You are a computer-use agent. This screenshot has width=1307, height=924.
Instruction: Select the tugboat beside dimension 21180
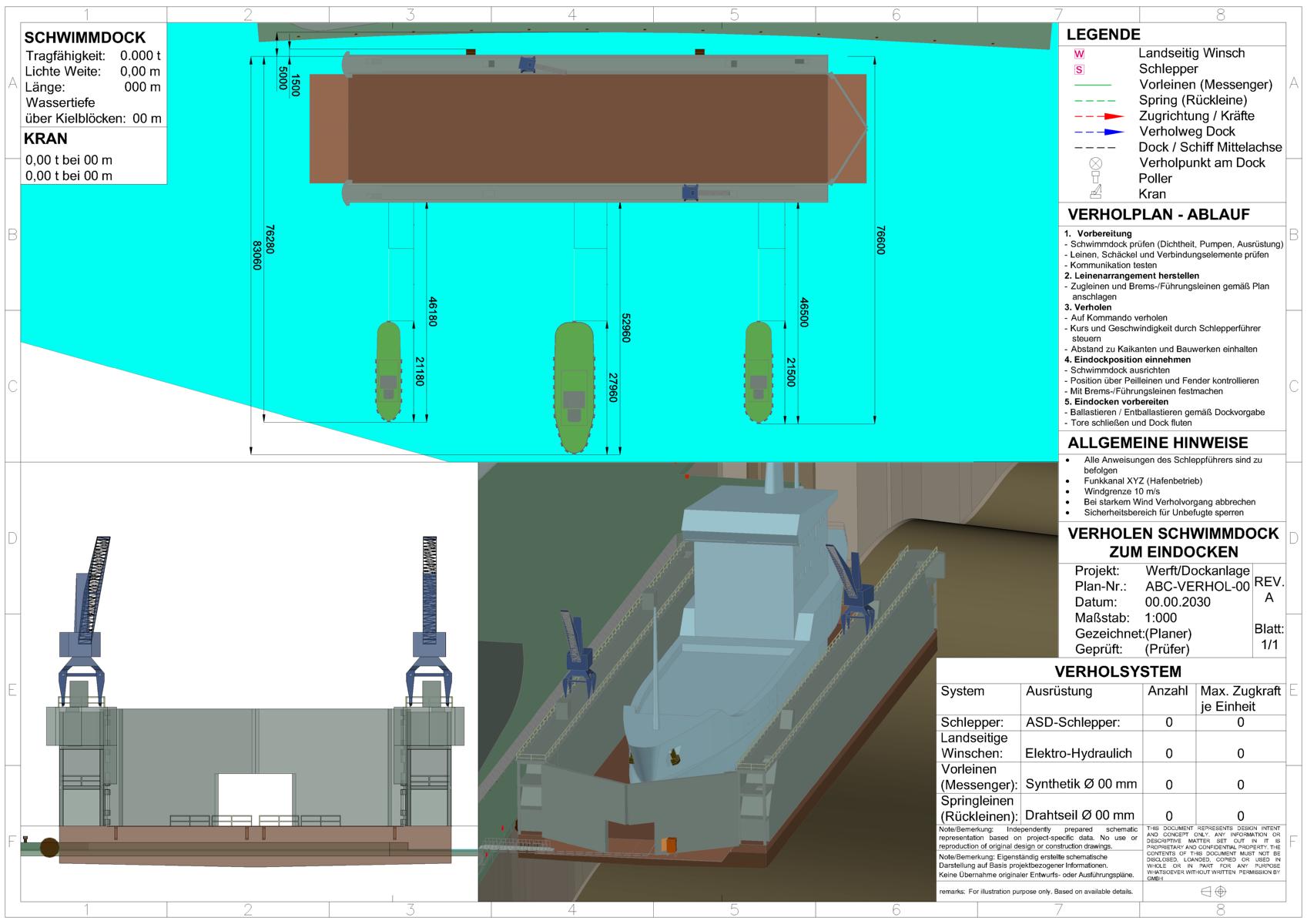(x=389, y=371)
